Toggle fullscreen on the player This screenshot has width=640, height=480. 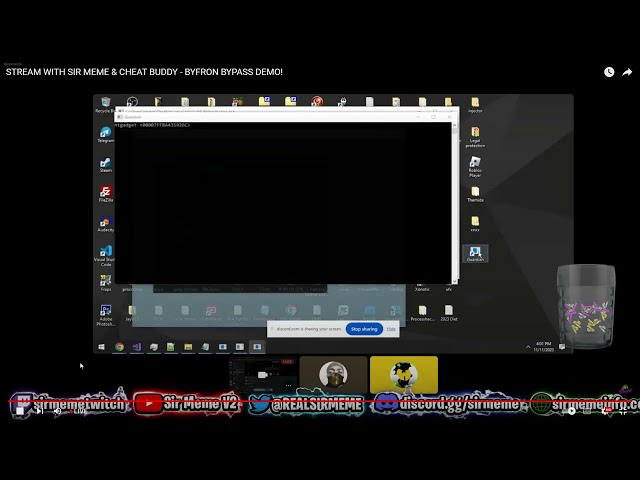pos(623,411)
